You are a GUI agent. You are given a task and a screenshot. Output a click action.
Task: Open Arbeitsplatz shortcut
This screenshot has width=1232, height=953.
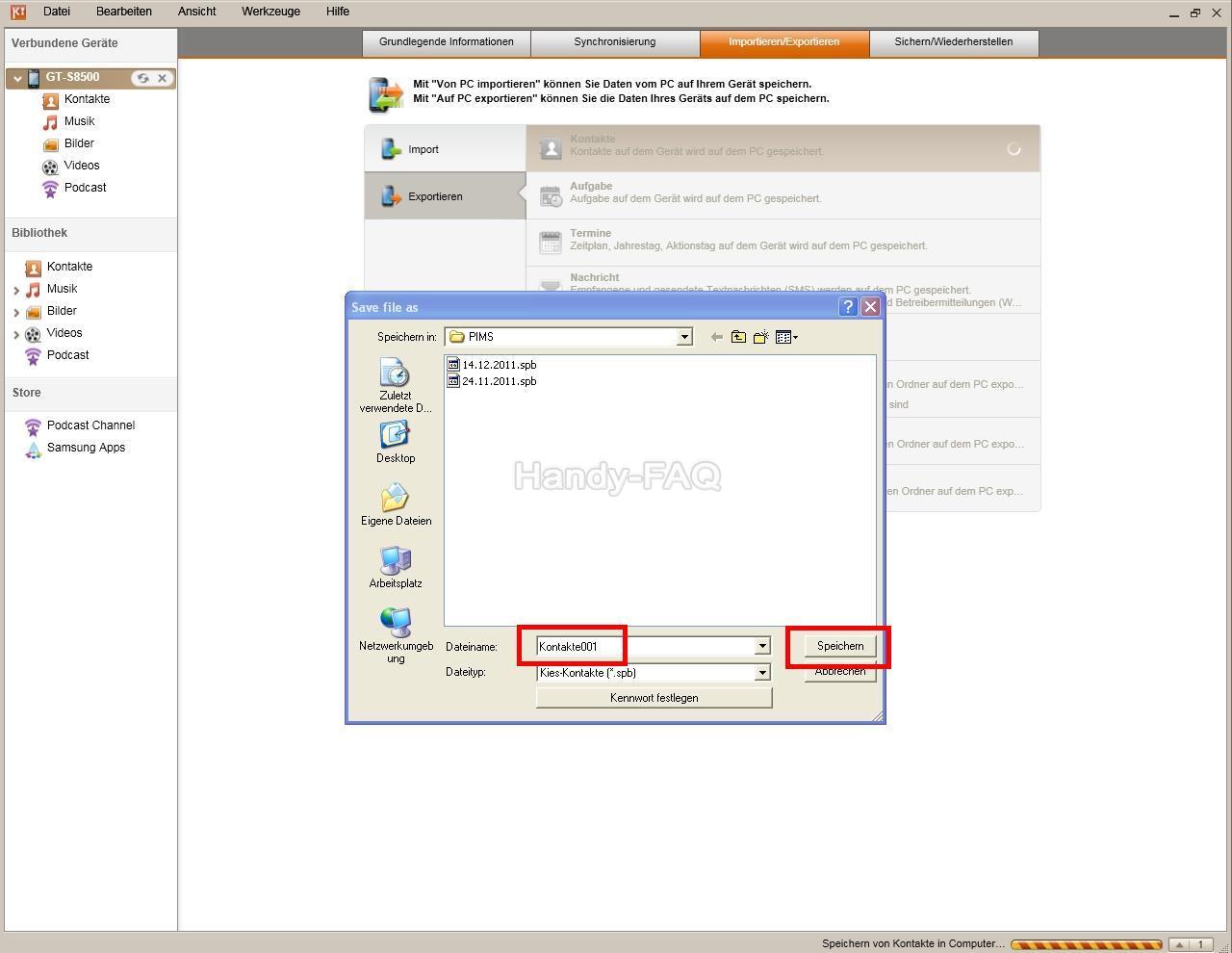396,567
